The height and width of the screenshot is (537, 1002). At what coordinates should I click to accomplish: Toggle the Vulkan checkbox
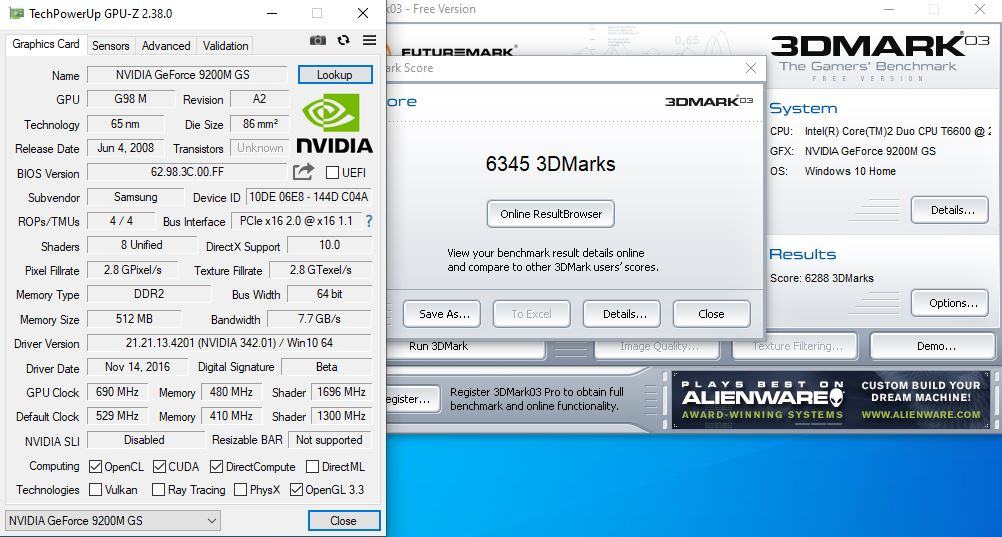click(x=95, y=490)
